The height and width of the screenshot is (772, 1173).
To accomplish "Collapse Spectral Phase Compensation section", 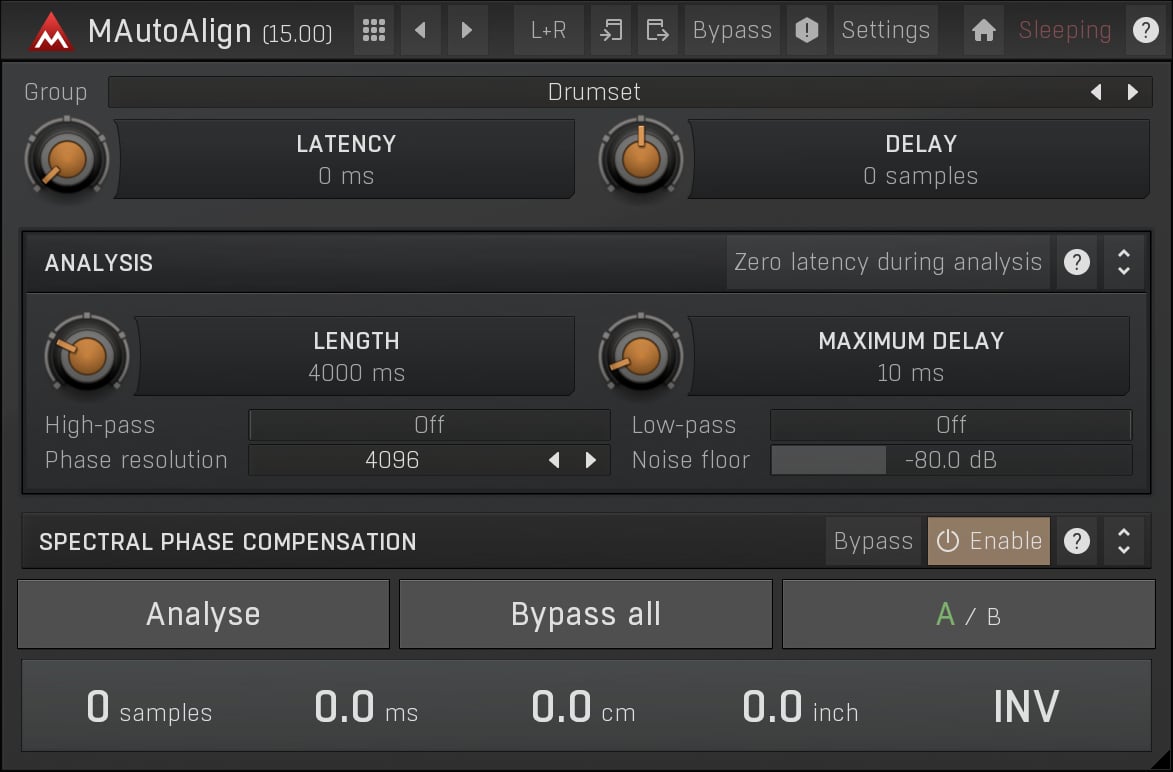I will click(1124, 541).
